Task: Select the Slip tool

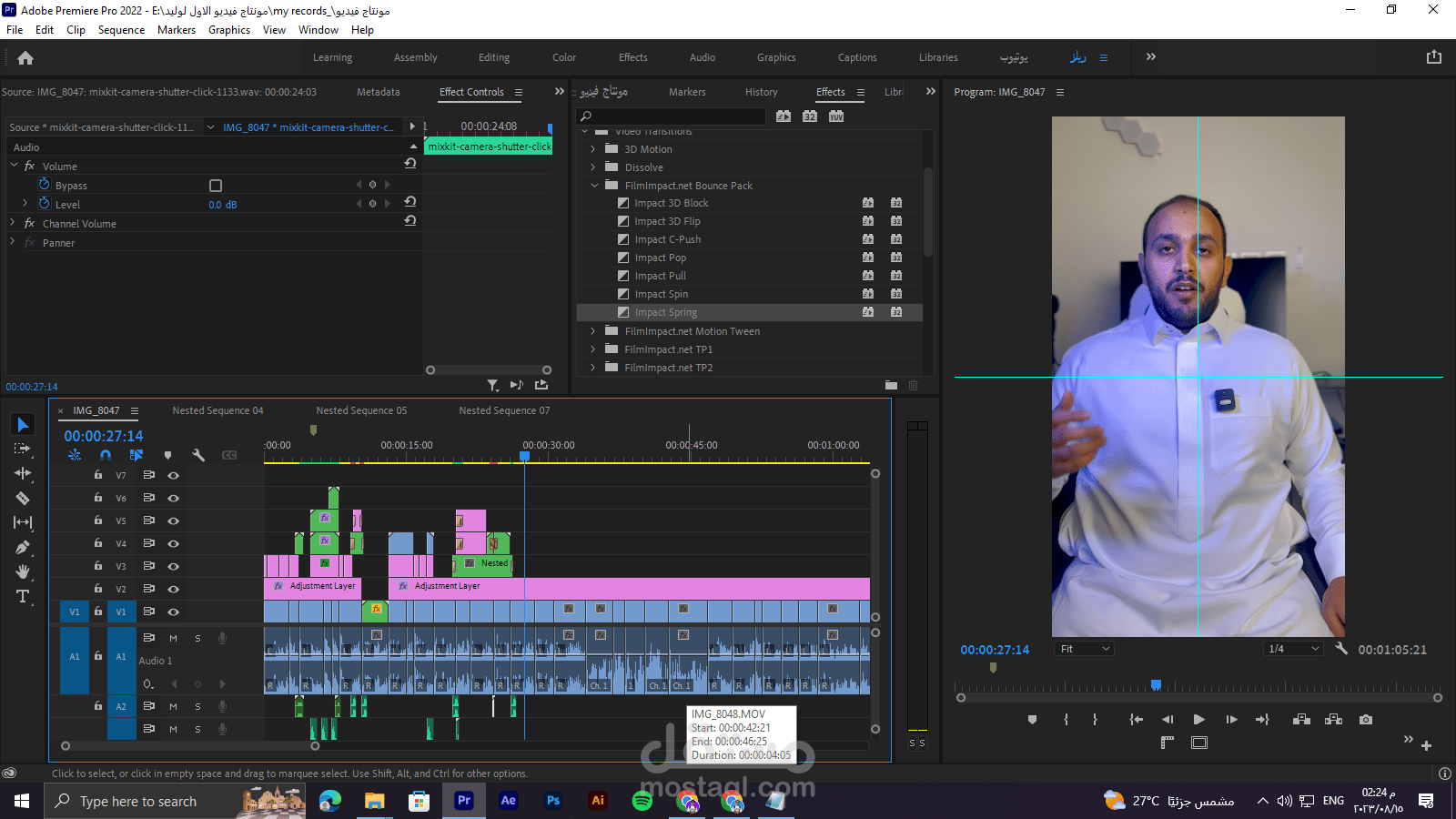Action: [23, 522]
